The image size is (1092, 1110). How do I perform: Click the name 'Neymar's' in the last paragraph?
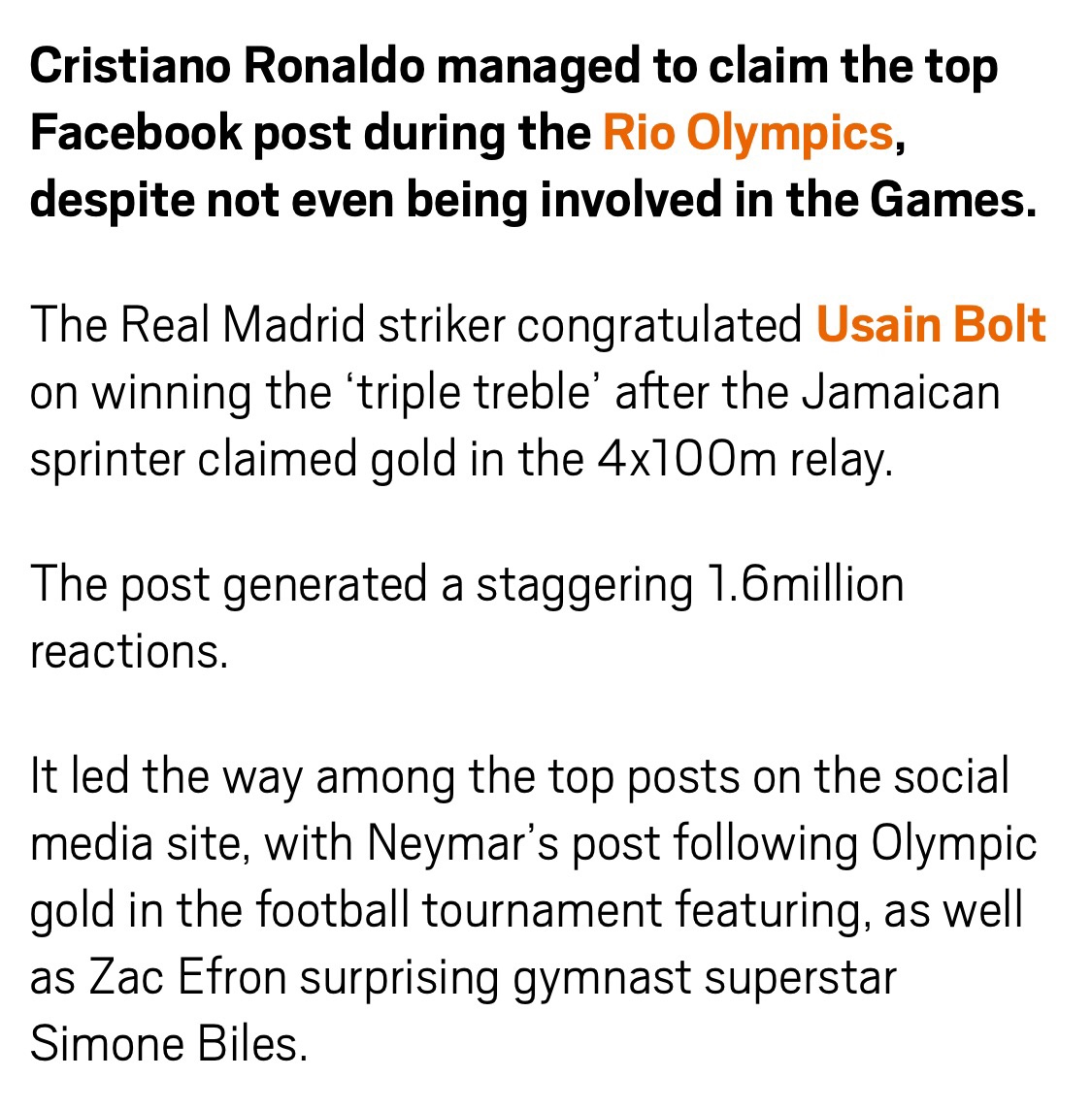(463, 844)
